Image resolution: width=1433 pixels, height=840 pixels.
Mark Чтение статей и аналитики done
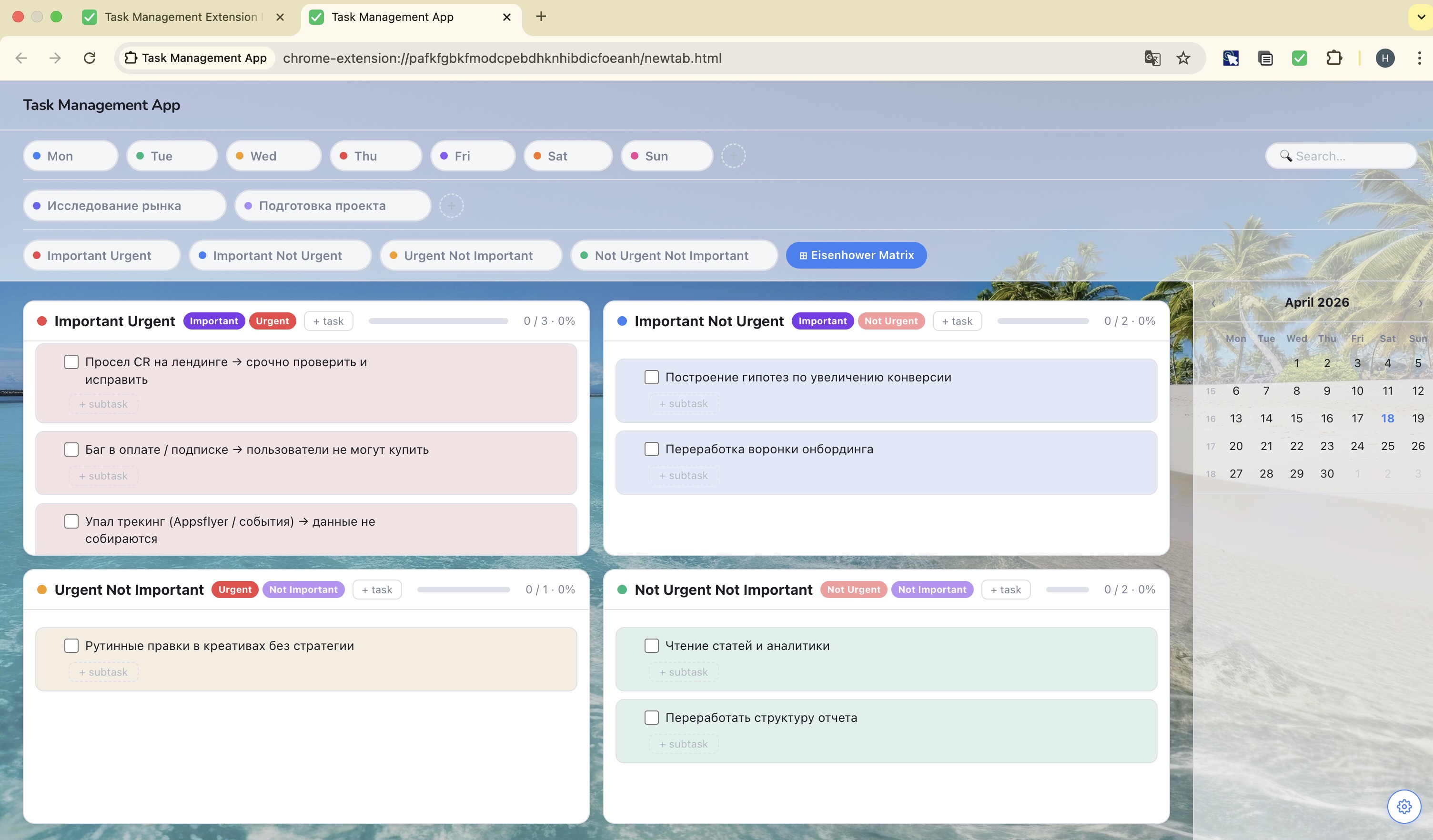point(651,646)
